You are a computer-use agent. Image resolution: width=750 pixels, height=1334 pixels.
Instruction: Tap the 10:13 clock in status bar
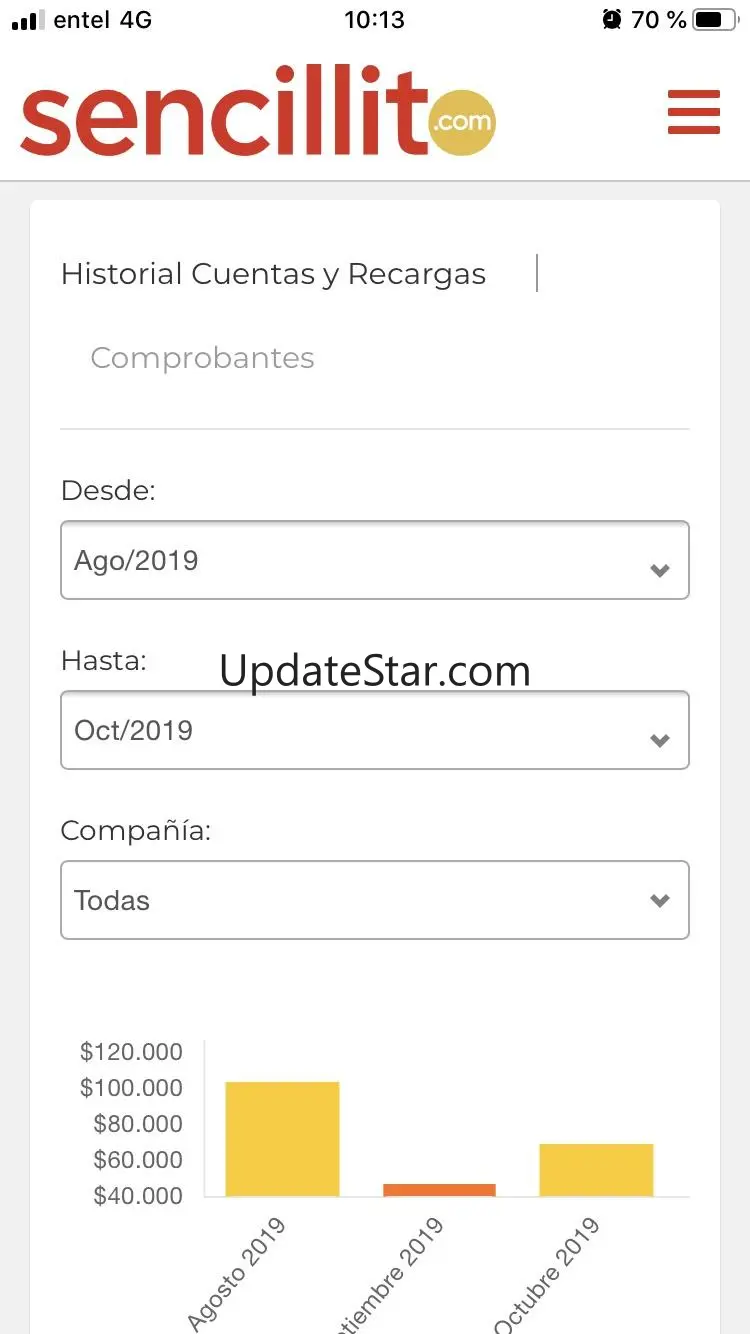tap(374, 19)
